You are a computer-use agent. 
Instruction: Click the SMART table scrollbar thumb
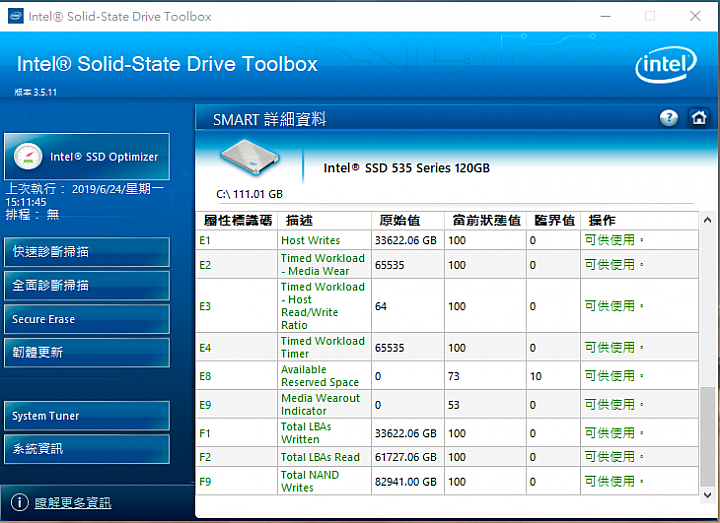point(707,437)
